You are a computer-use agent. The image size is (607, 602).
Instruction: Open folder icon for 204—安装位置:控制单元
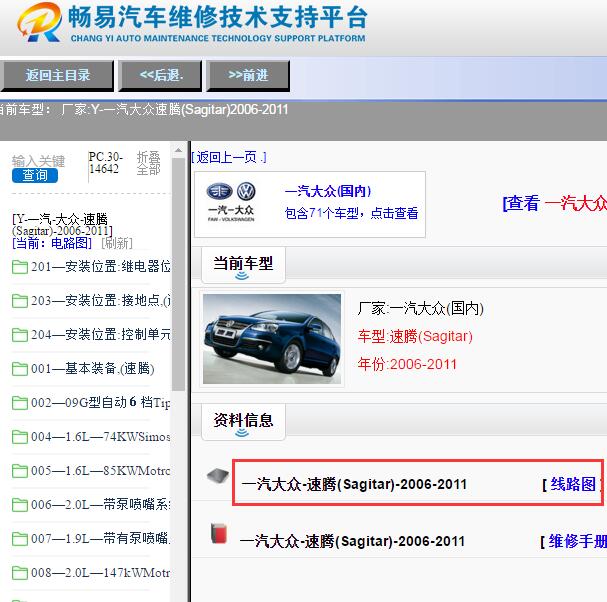pyautogui.click(x=20, y=335)
